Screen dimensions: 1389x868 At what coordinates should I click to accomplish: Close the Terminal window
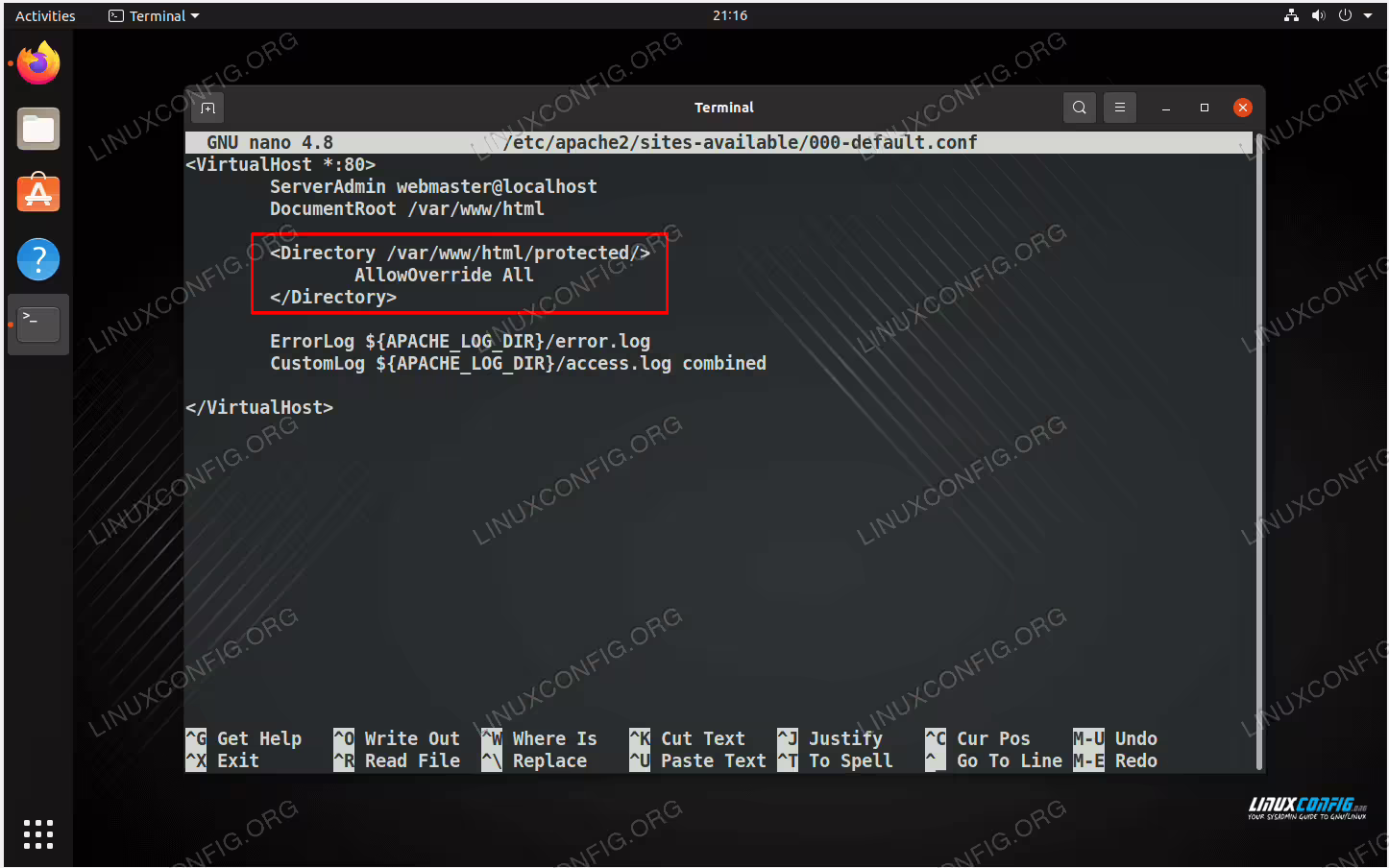point(1243,108)
